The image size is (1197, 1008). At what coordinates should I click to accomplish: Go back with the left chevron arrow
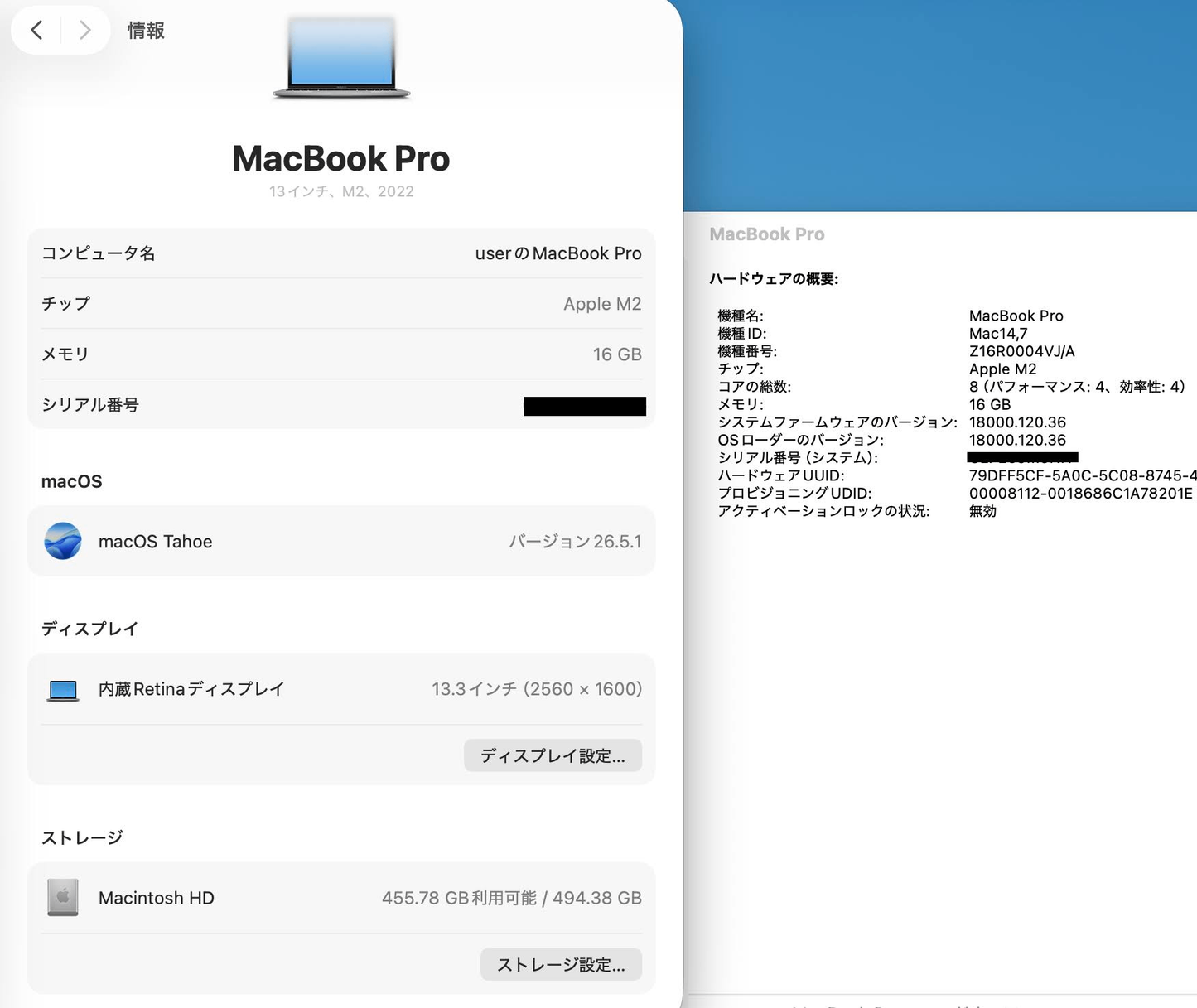[36, 31]
